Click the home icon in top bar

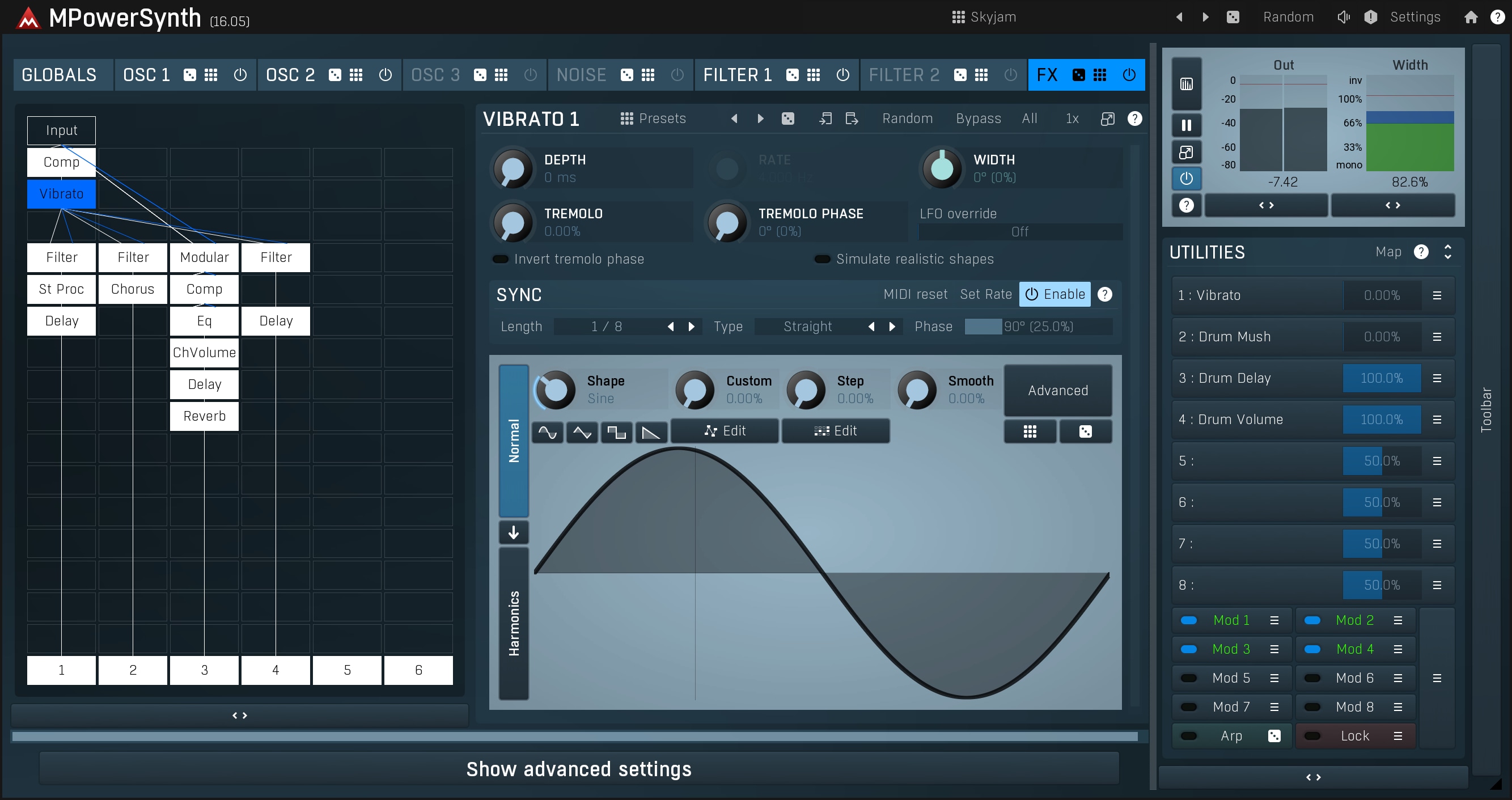(x=1470, y=17)
